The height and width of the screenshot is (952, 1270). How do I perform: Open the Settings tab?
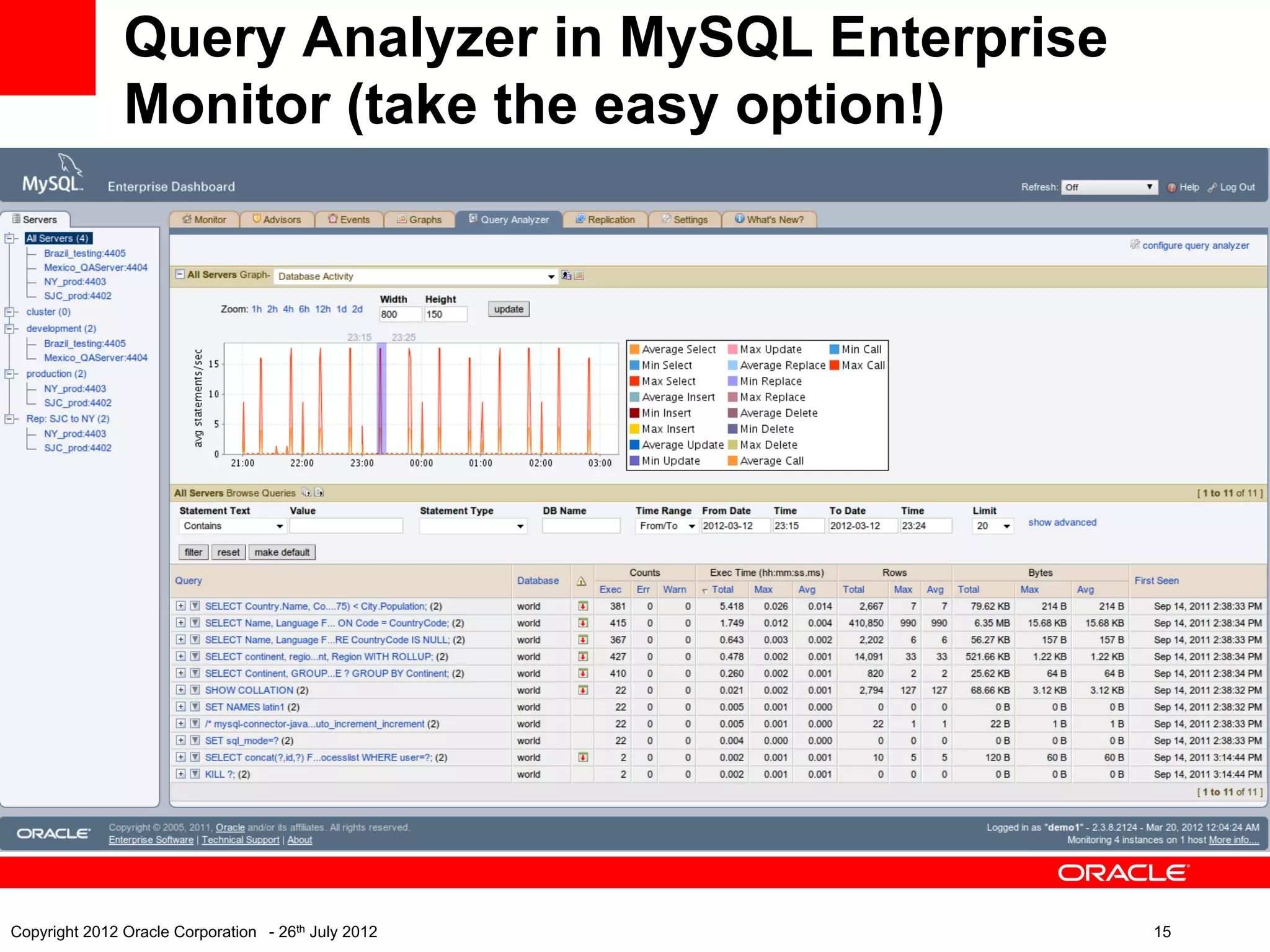click(x=685, y=219)
